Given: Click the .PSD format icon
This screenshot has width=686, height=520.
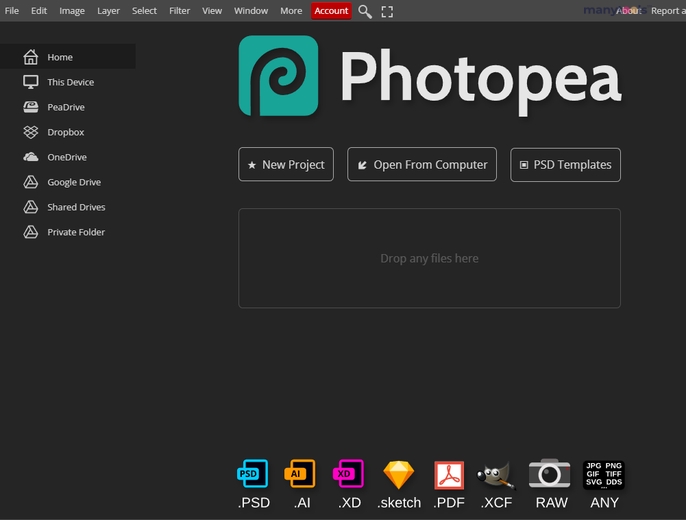Looking at the screenshot, I should tap(253, 474).
